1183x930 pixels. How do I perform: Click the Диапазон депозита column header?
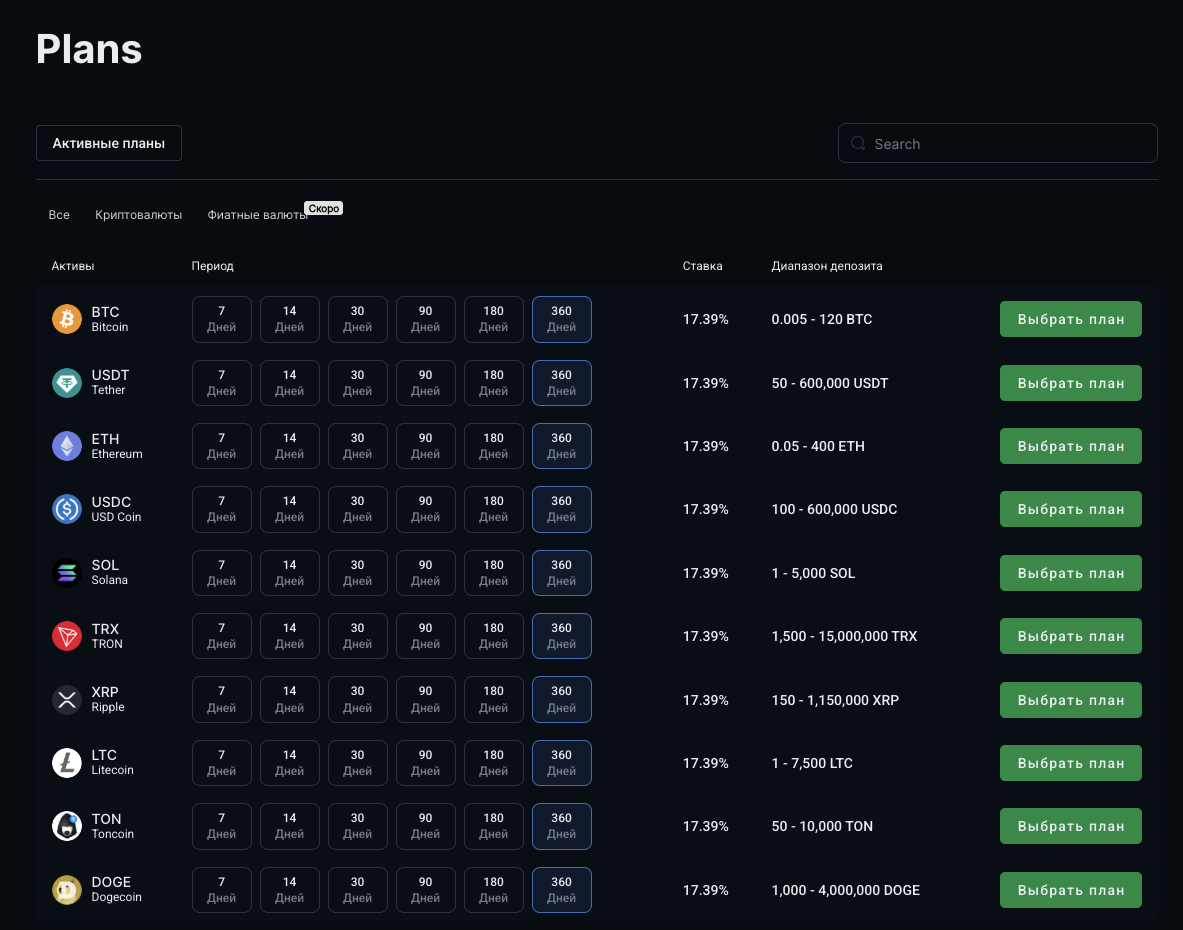[x=827, y=265]
